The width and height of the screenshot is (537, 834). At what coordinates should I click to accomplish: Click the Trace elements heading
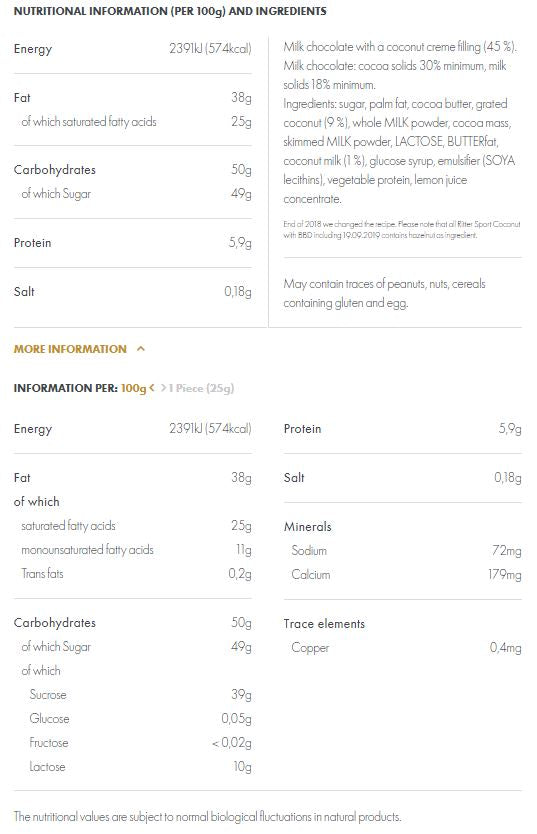pos(324,623)
